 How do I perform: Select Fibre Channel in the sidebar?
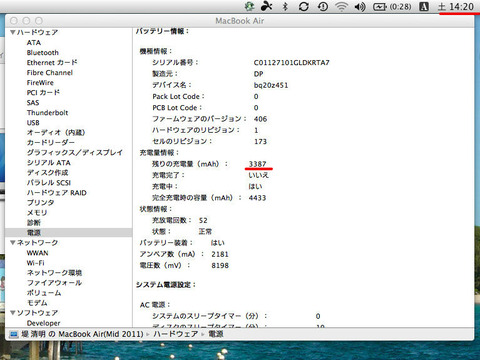tap(50, 73)
